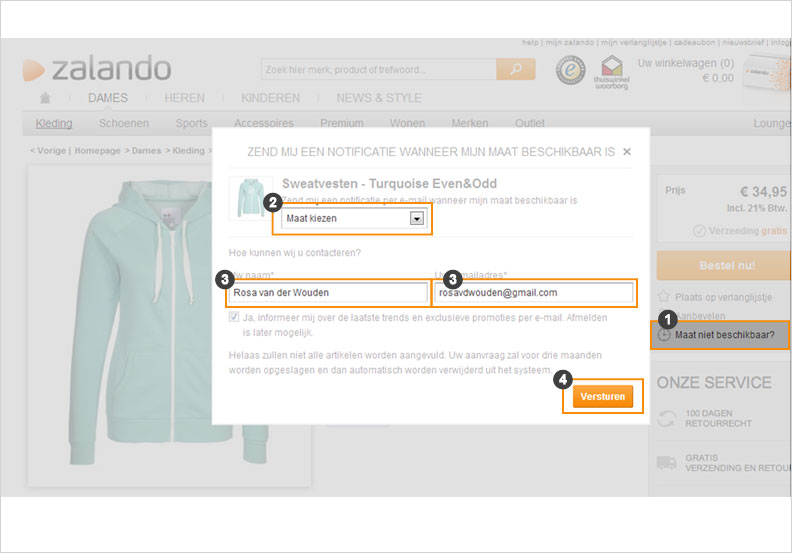Click the e-commerce trust seal badge
This screenshot has width=792, height=553.
pyautogui.click(x=571, y=70)
